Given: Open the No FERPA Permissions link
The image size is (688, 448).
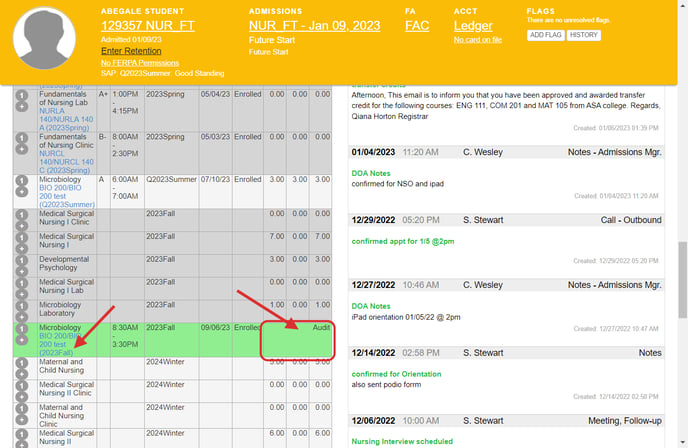Looking at the screenshot, I should (145, 63).
